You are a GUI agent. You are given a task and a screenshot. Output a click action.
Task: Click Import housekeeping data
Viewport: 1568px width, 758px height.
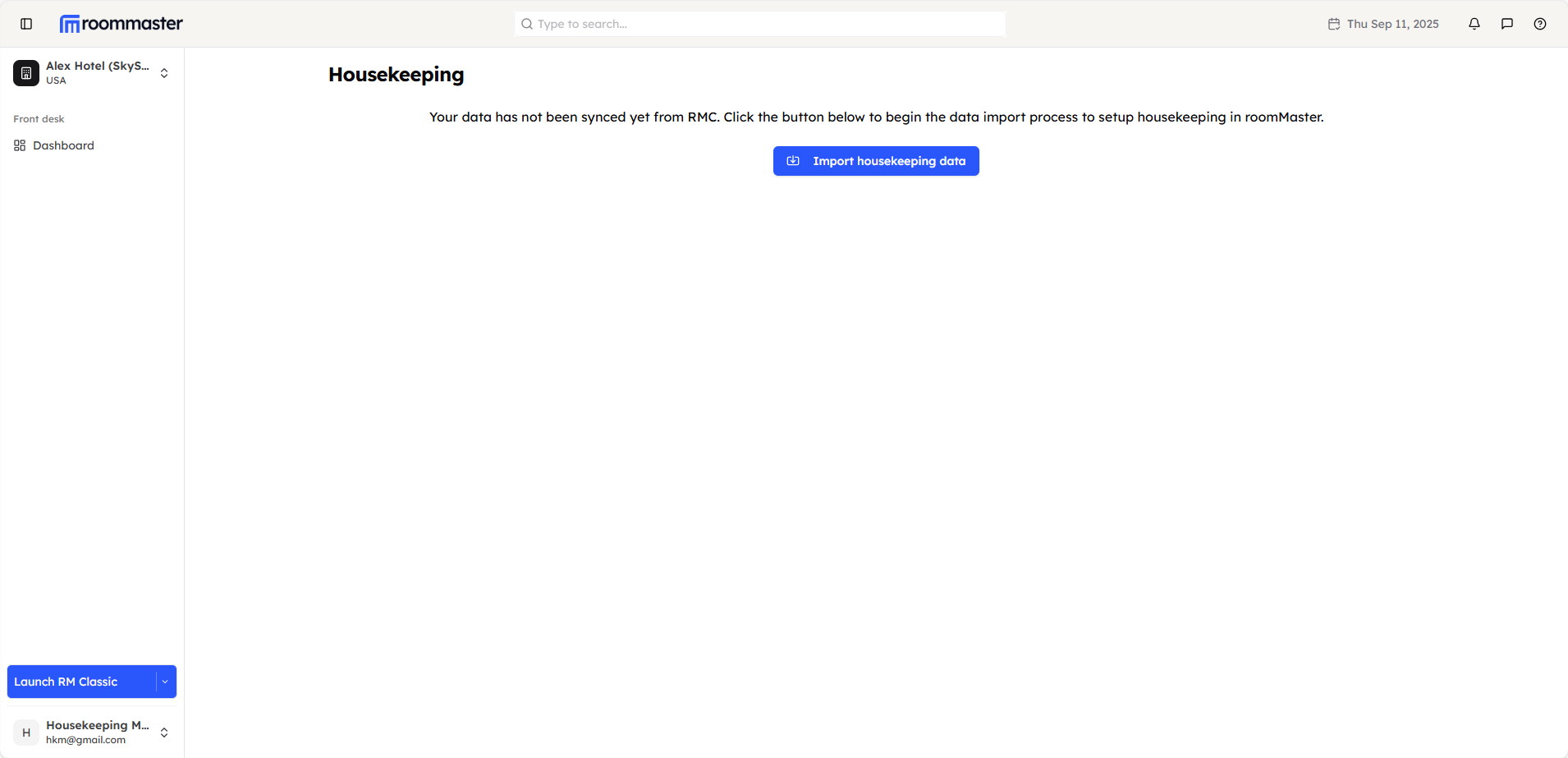pyautogui.click(x=888, y=161)
